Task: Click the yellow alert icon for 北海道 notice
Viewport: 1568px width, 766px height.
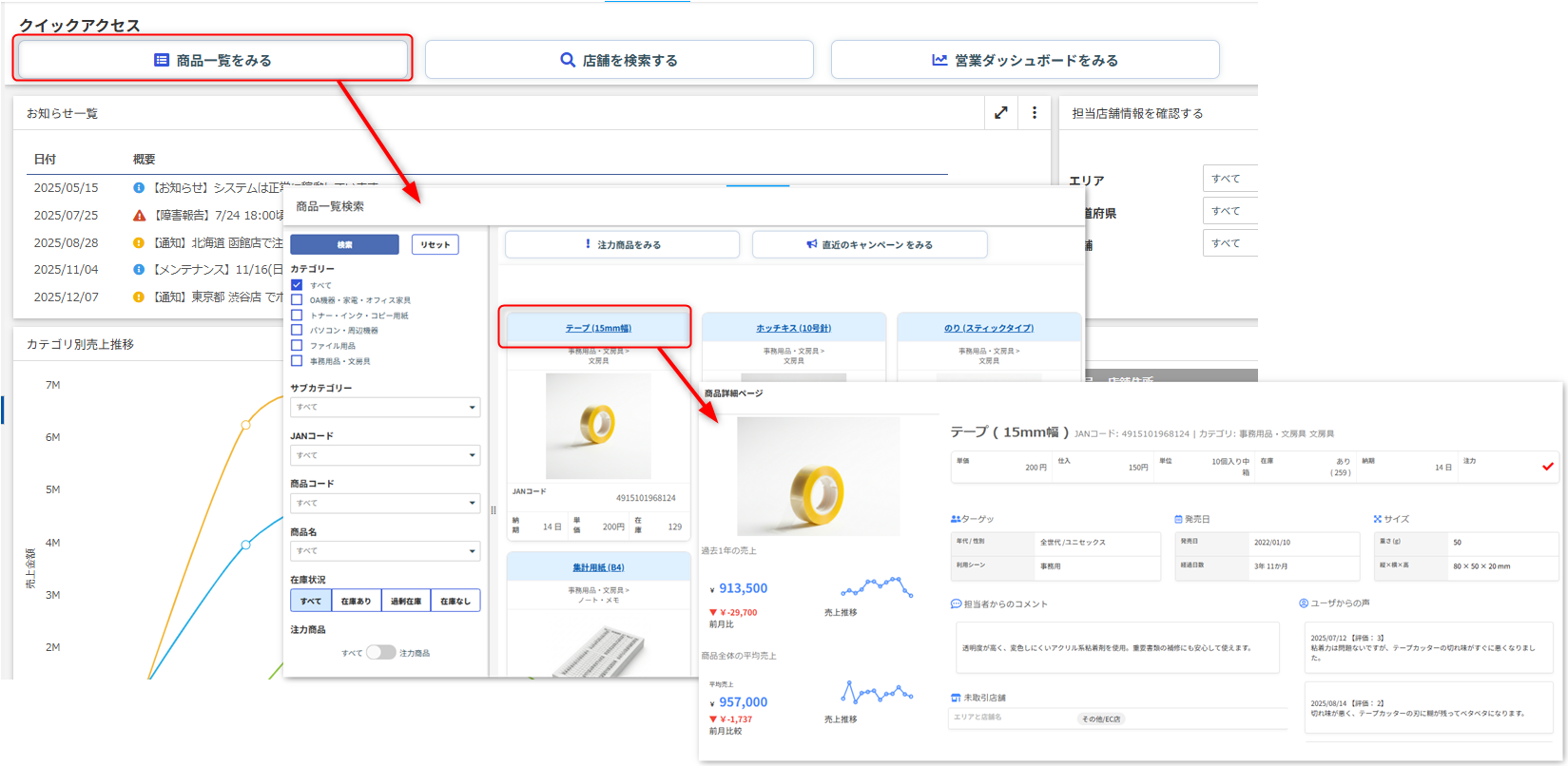Action: point(139,243)
